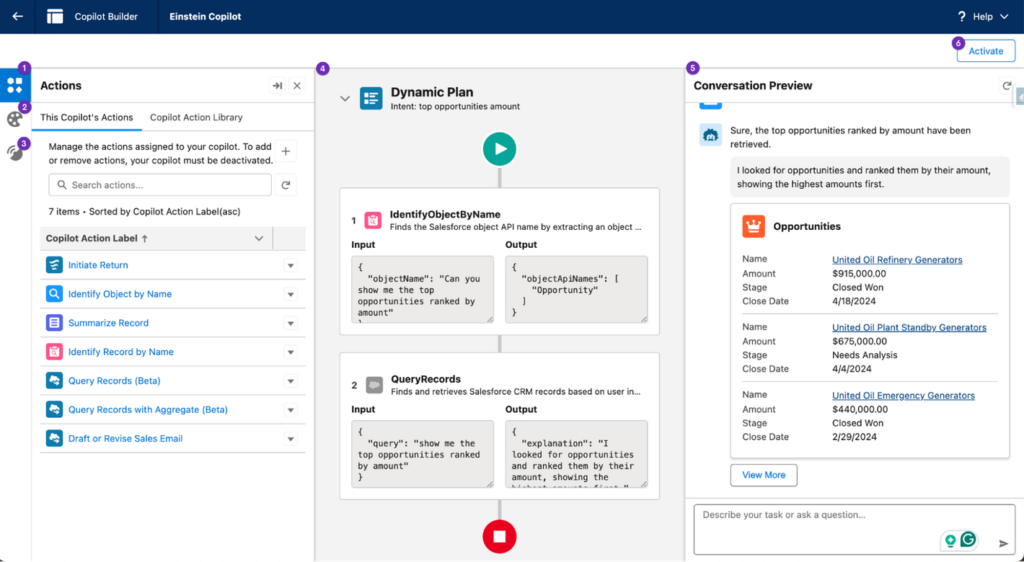Switch to This Copilot's Actions tab

point(86,117)
